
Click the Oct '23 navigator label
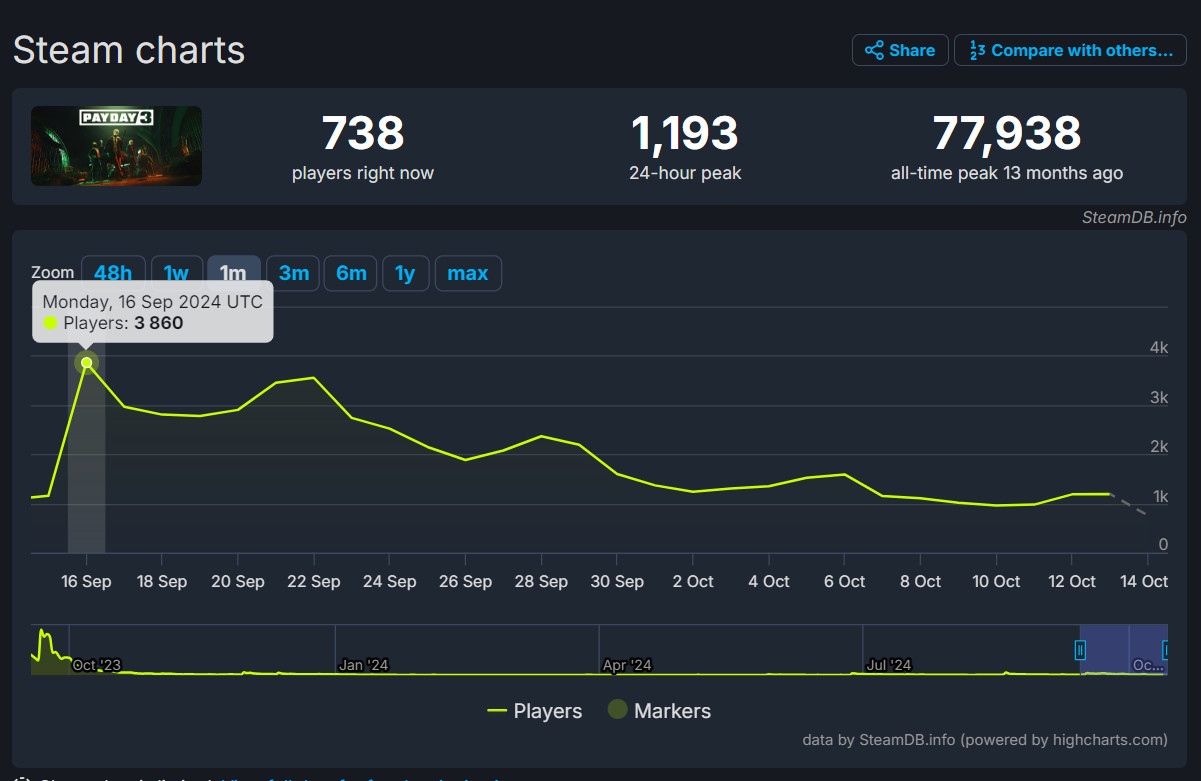tap(97, 665)
